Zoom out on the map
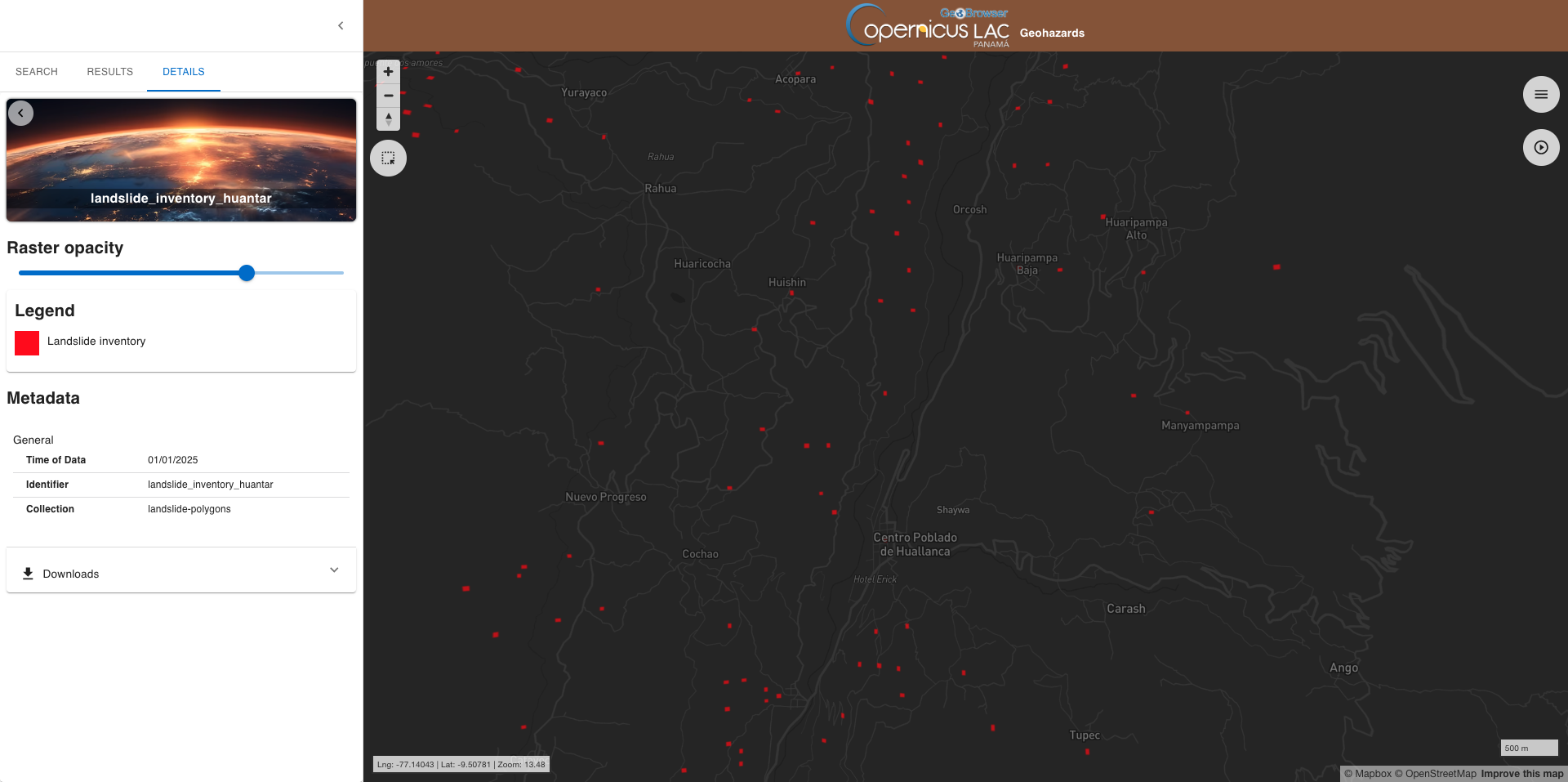Viewport: 1568px width, 782px height. 388,96
